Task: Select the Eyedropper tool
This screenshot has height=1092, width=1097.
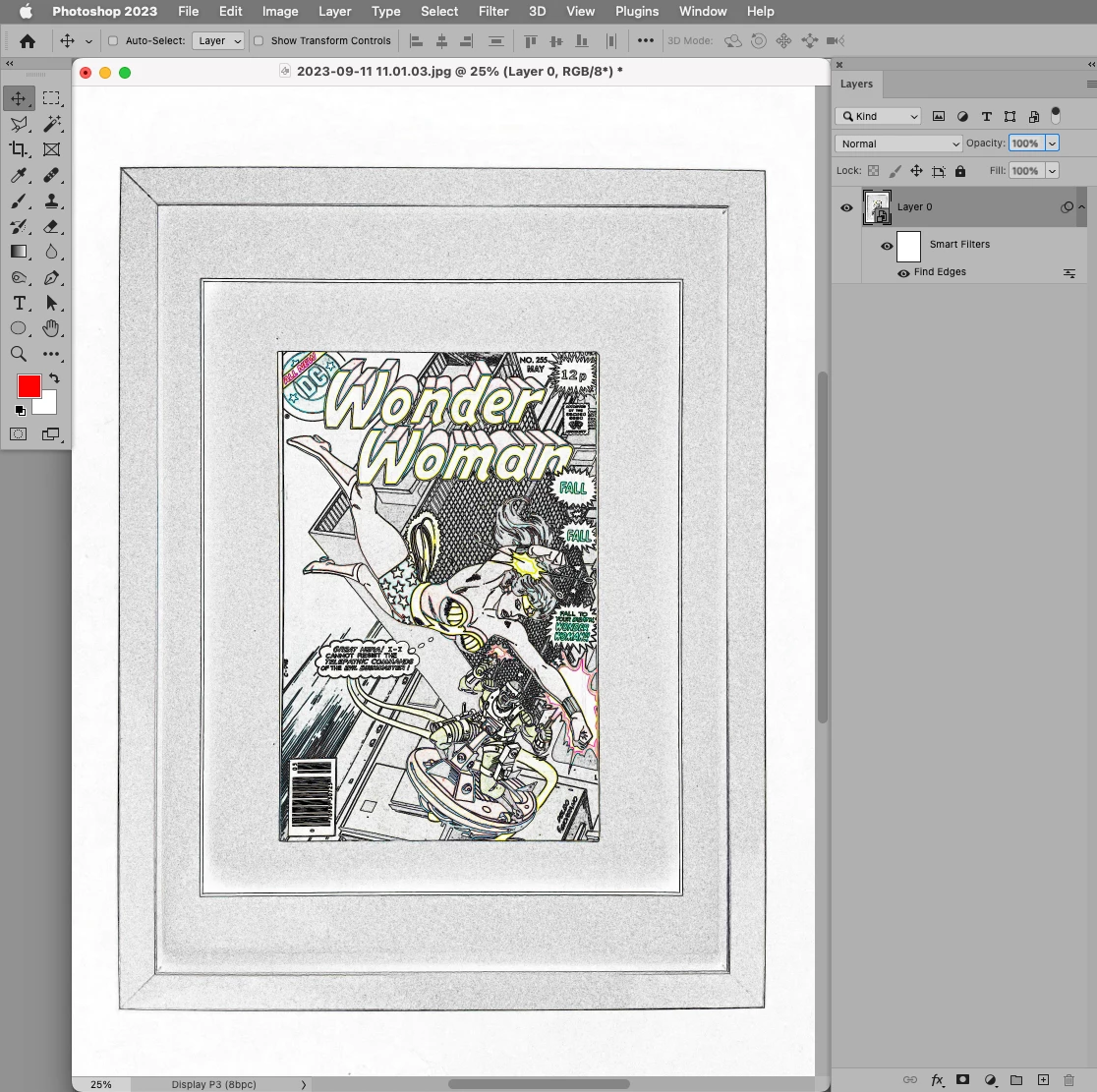Action: point(19,176)
